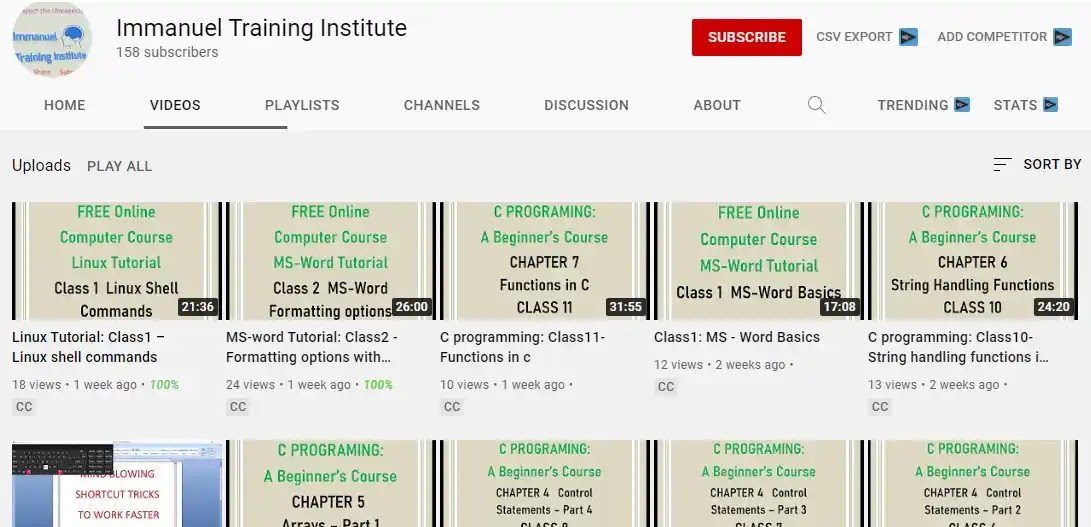This screenshot has width=1091, height=527.
Task: Switch to the HOME tab
Action: 65,105
